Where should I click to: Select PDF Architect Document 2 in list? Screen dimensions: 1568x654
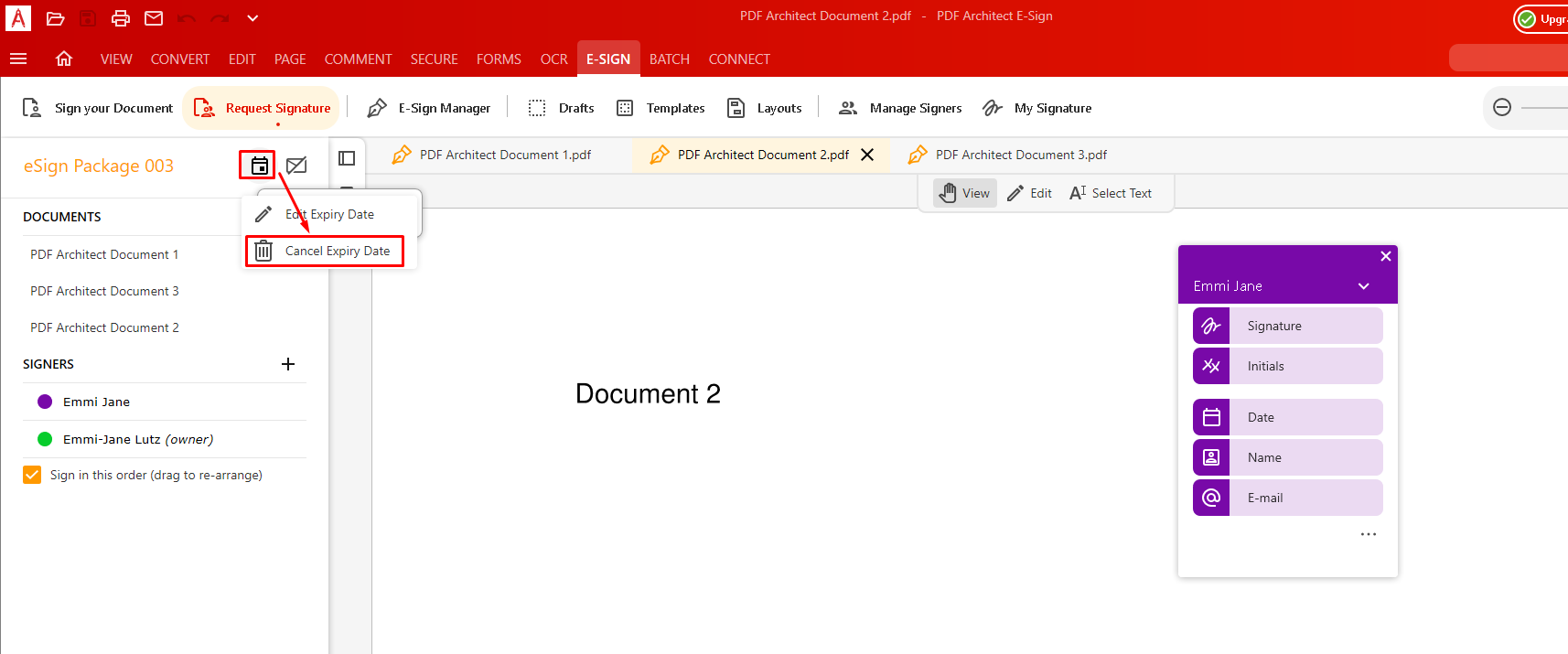[x=104, y=327]
